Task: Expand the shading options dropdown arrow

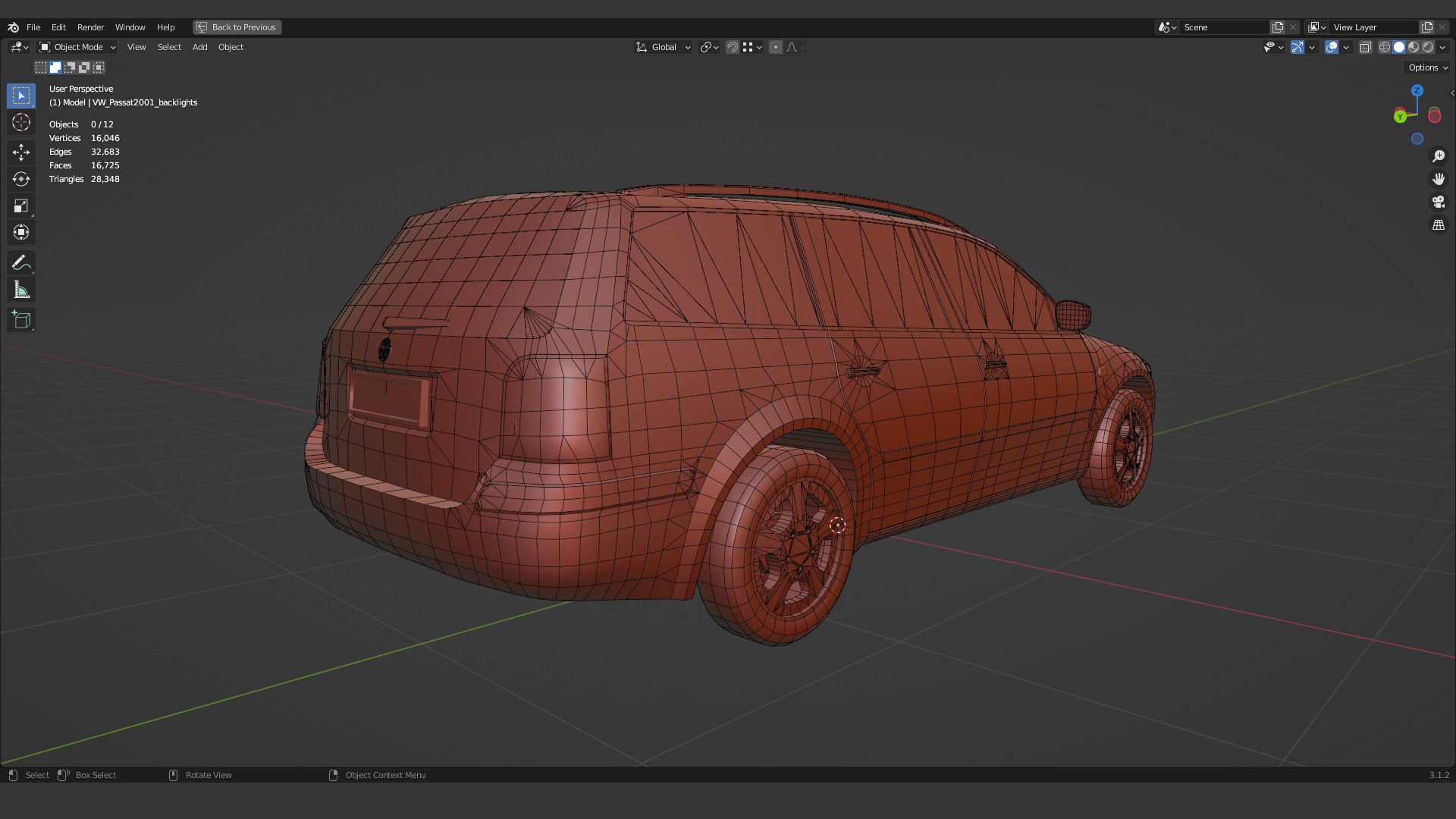Action: pyautogui.click(x=1442, y=47)
